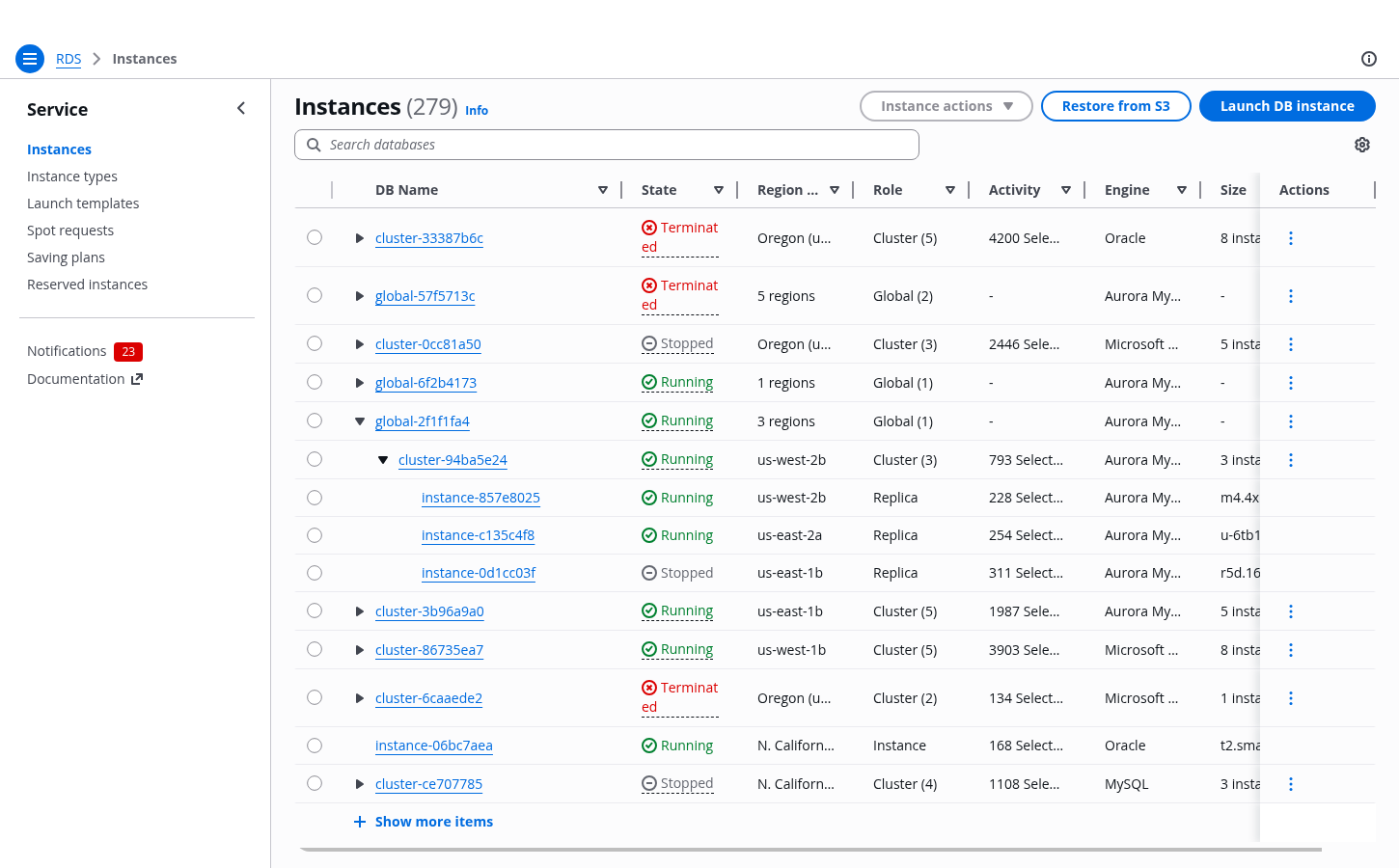Screen dimensions: 1399x868
Task: Open actions menu for cluster-33387b6c
Action: (1290, 238)
